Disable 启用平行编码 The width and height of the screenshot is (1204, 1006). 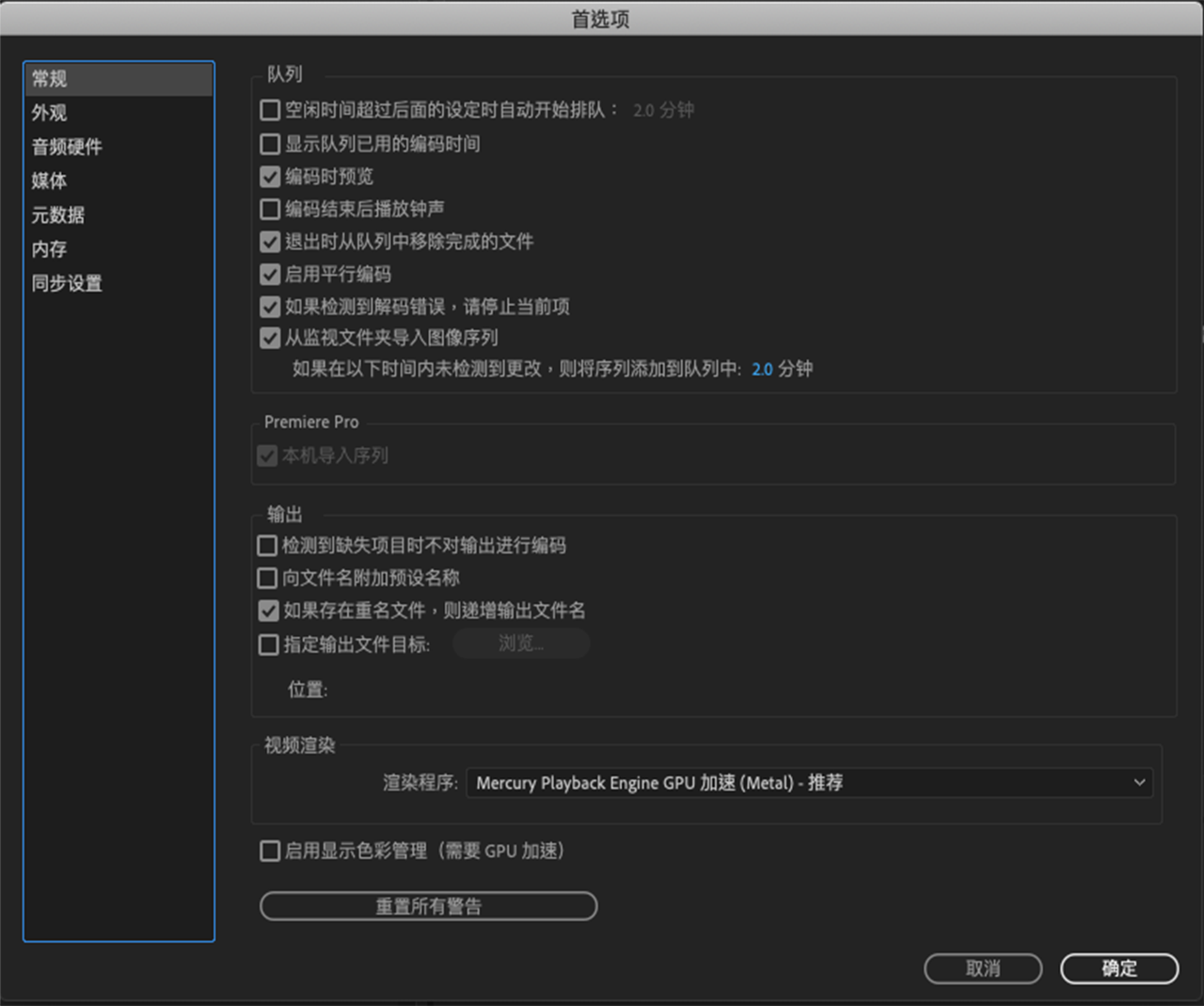269,274
